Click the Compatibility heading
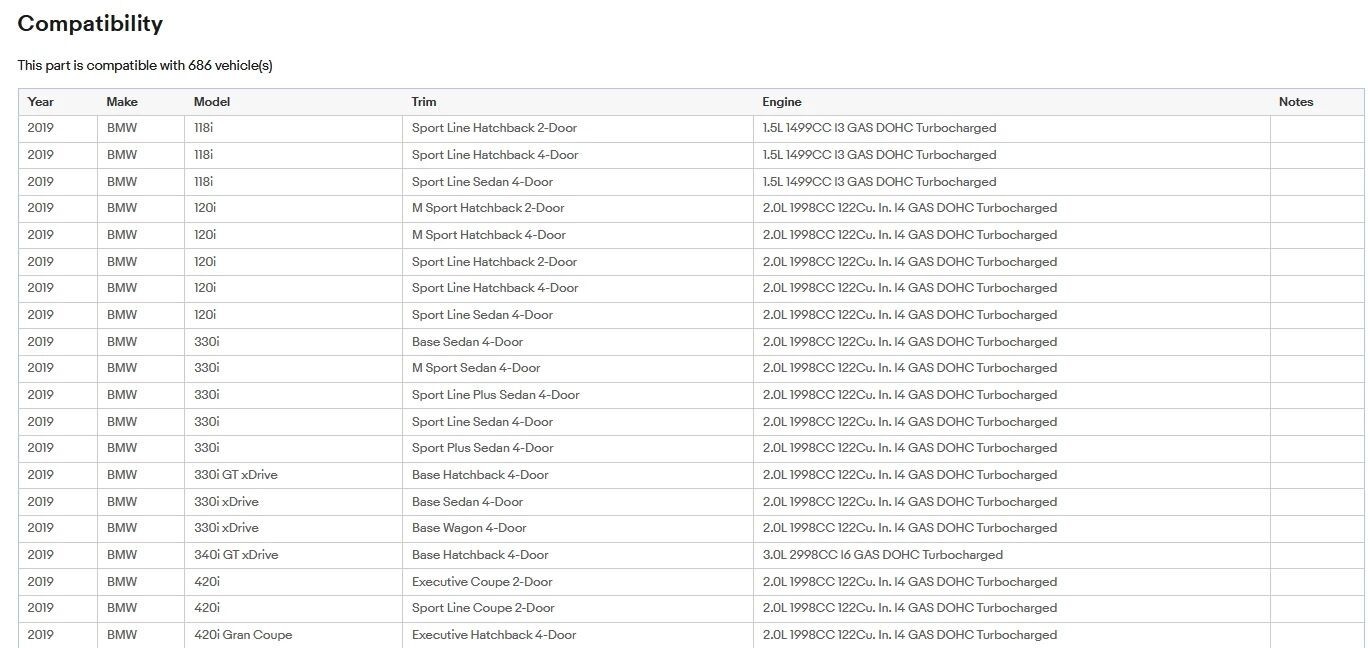This screenshot has height=648, width=1370. (90, 24)
